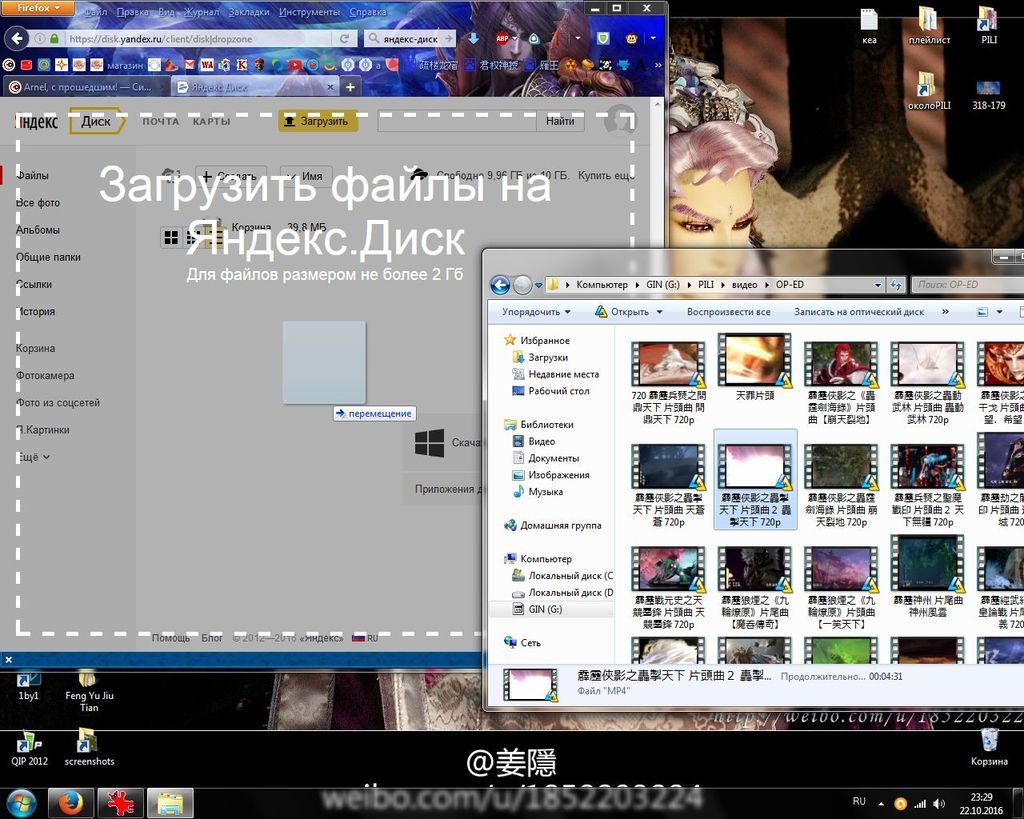Click the Explorer forward navigation button
This screenshot has width=1024, height=819.
[522, 285]
